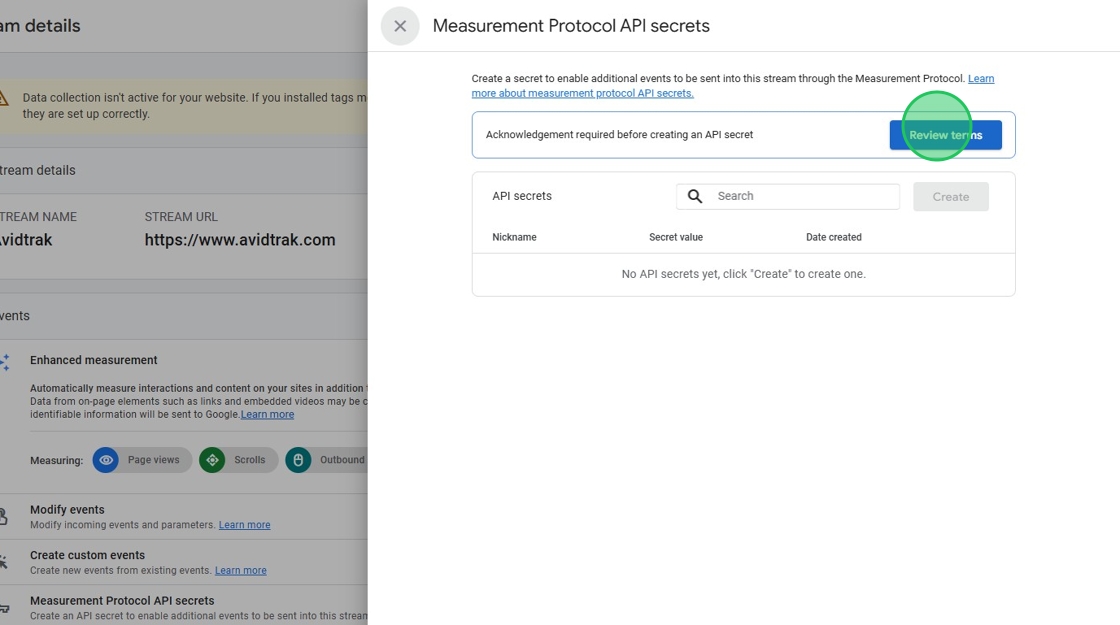Screen dimensions: 1120x625
Task: Click the search magnifier icon
Action: [x=694, y=196]
